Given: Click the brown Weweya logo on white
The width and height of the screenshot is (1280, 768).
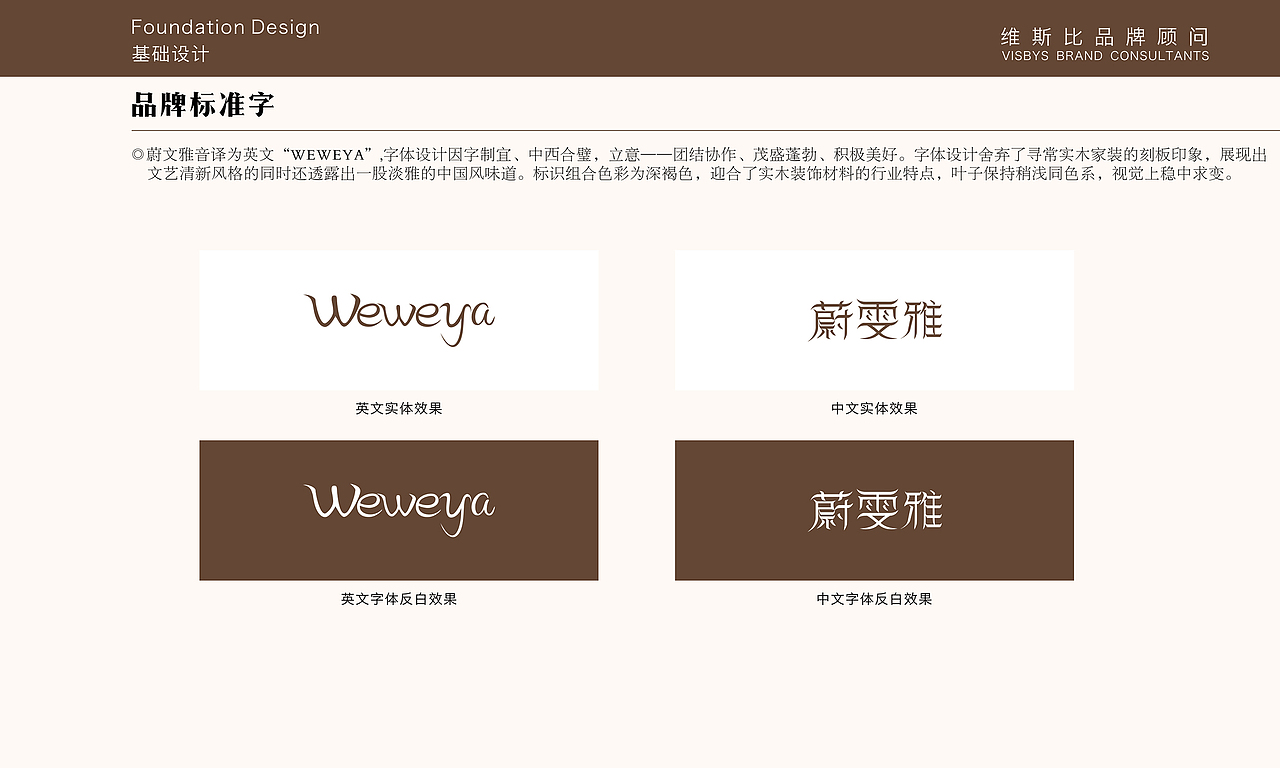Looking at the screenshot, I should click(399, 319).
